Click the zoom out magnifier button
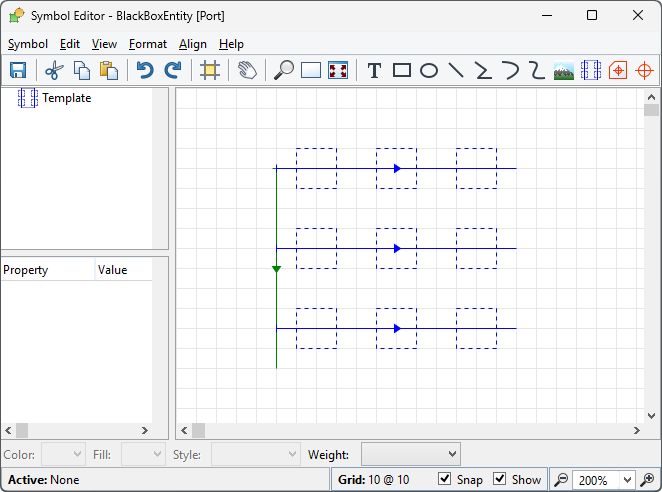This screenshot has width=662, height=492. (562, 480)
